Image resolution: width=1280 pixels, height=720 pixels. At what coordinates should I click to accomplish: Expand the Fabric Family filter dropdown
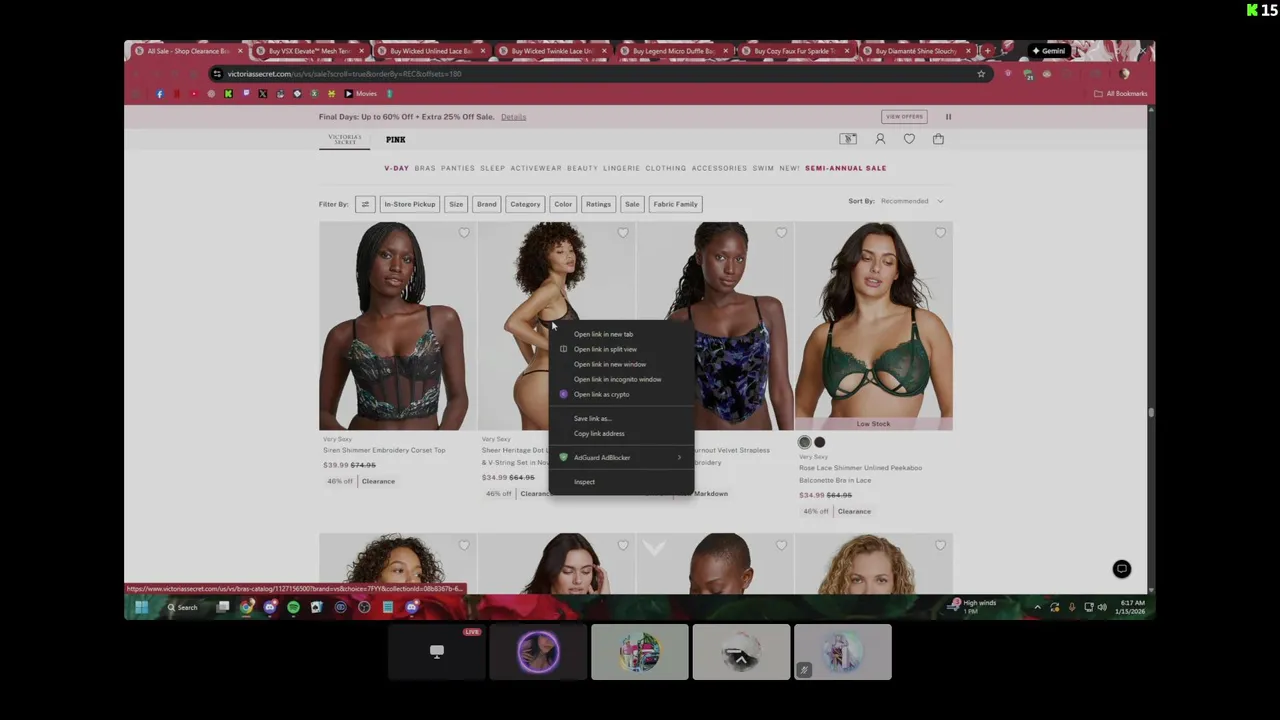(675, 204)
